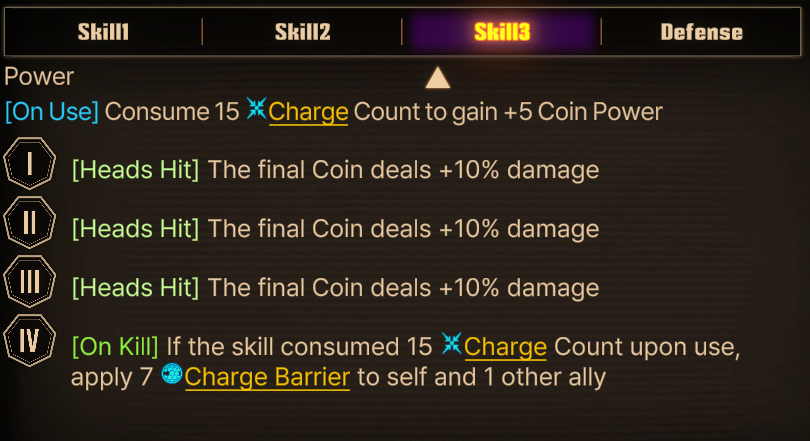Select the Uptie II hexagon icon
810x441 pixels.
[x=29, y=223]
